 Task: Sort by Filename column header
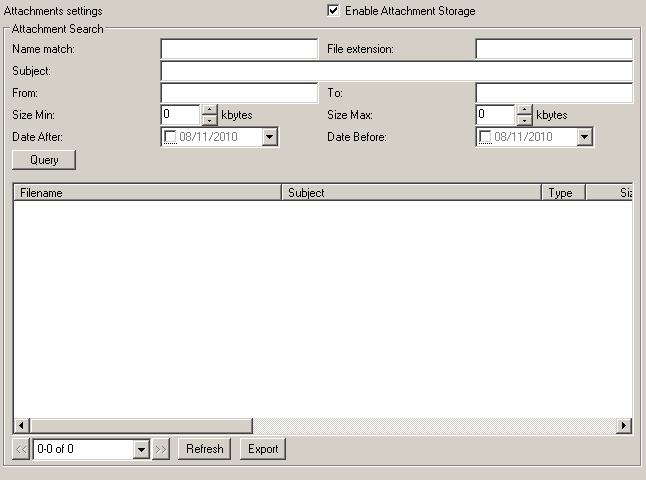tap(147, 193)
